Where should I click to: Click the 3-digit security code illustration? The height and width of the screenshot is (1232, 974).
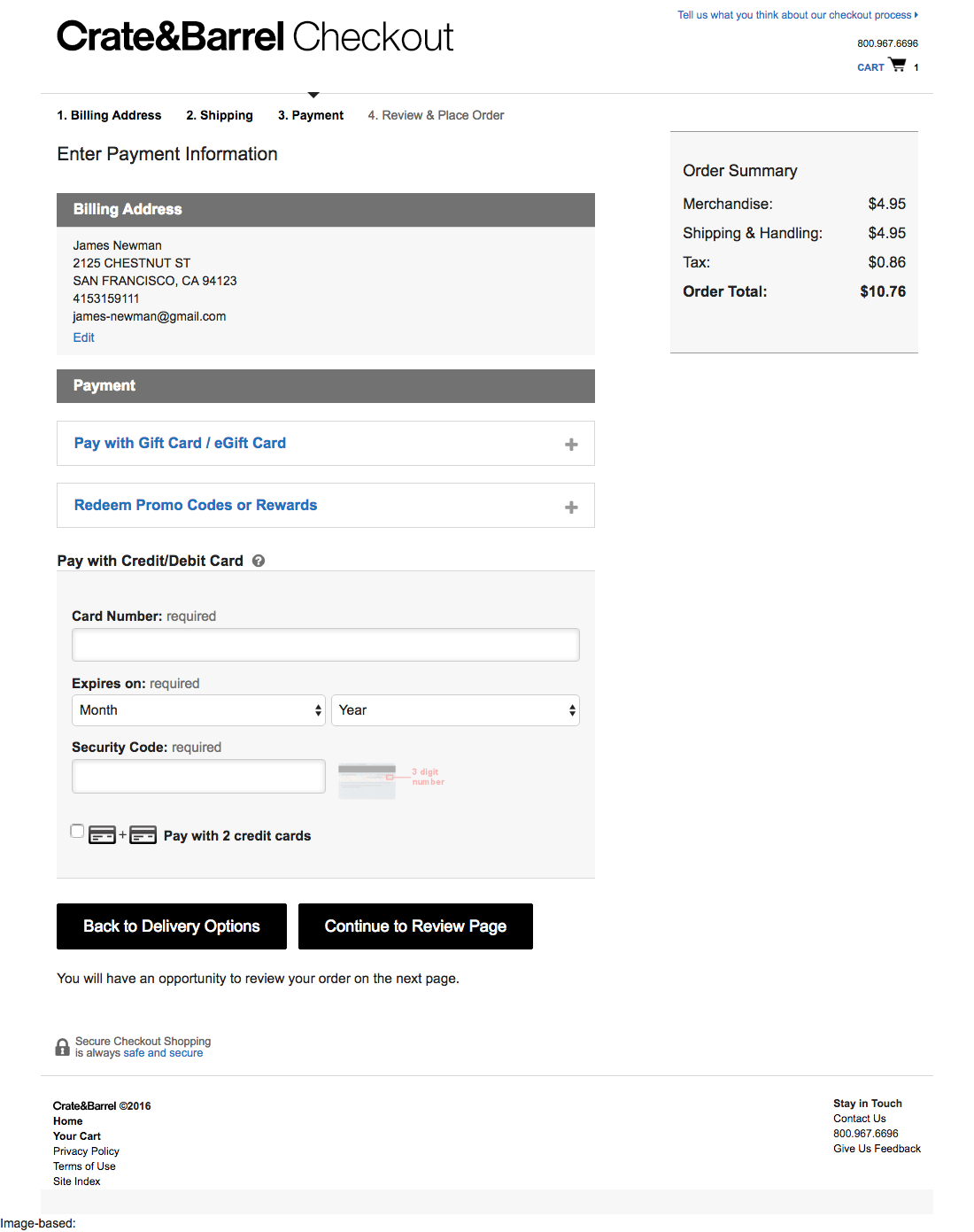tap(390, 779)
